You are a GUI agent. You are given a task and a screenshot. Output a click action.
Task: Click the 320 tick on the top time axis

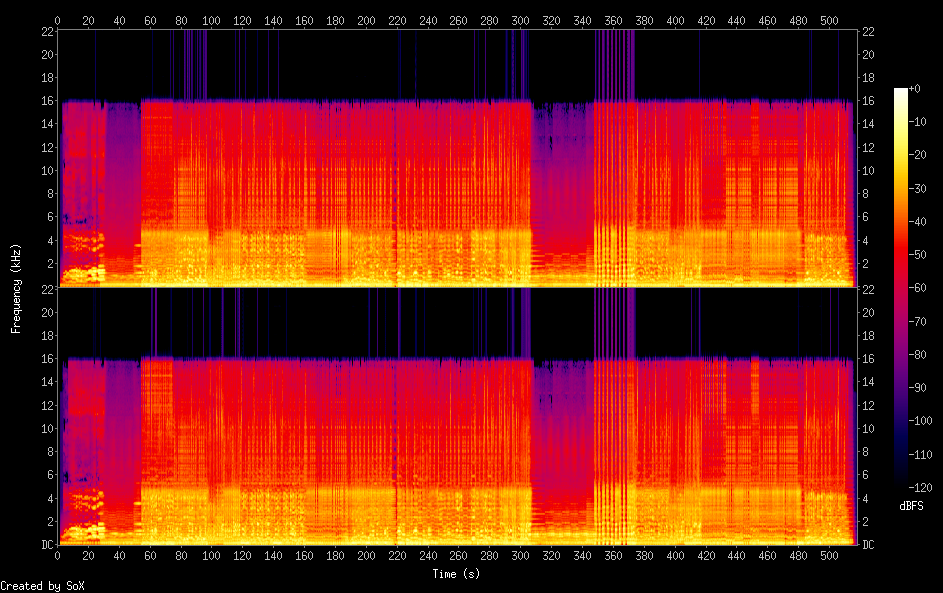(549, 20)
